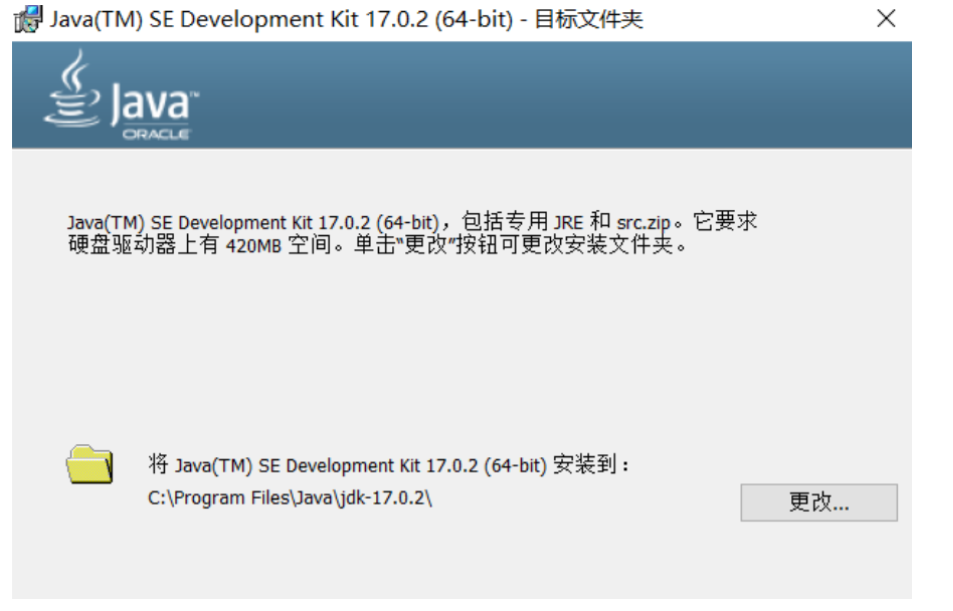Image resolution: width=953 pixels, height=611 pixels.
Task: Click the description line mentioning src.zip
Action: (412, 222)
